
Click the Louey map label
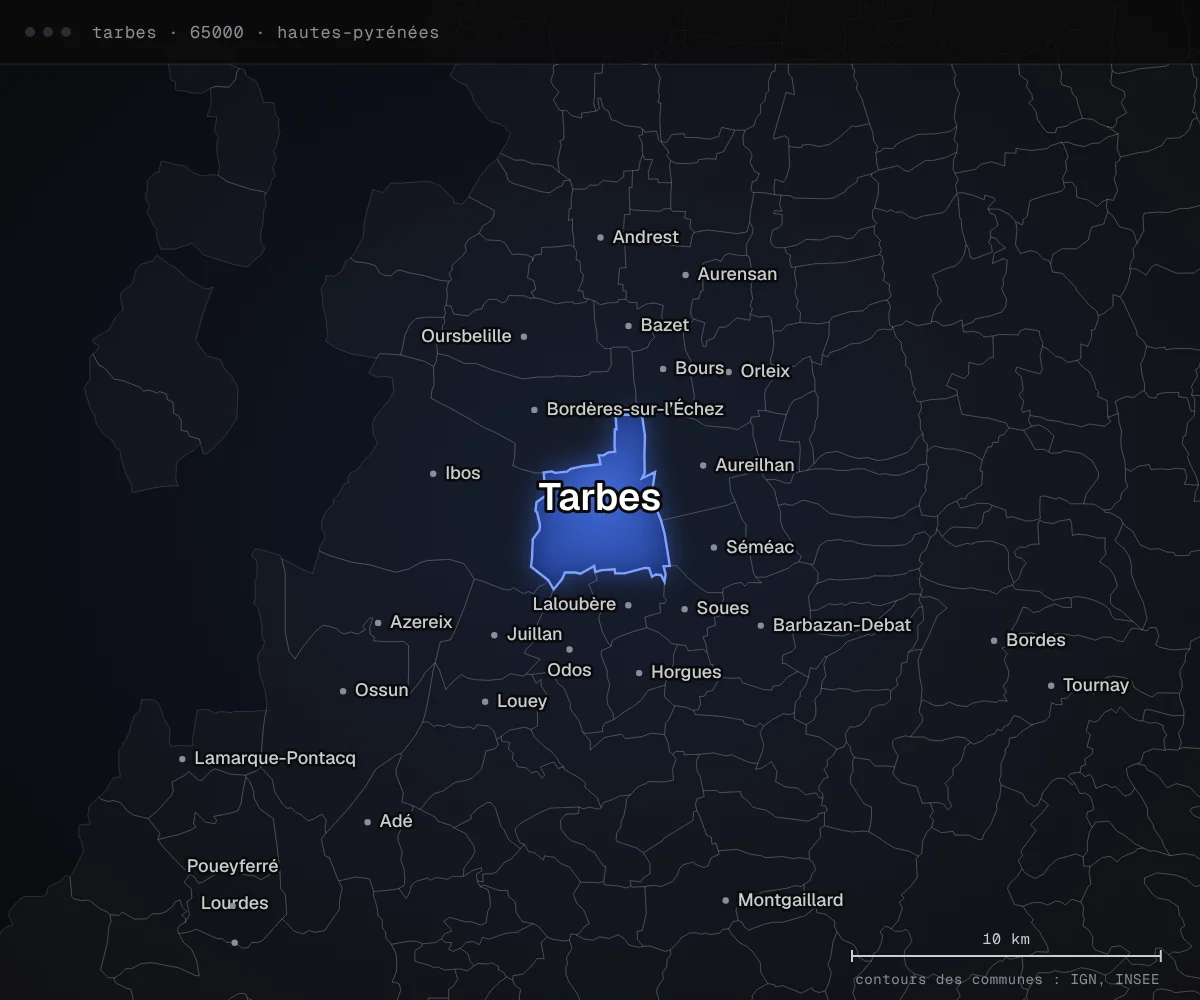[522, 701]
